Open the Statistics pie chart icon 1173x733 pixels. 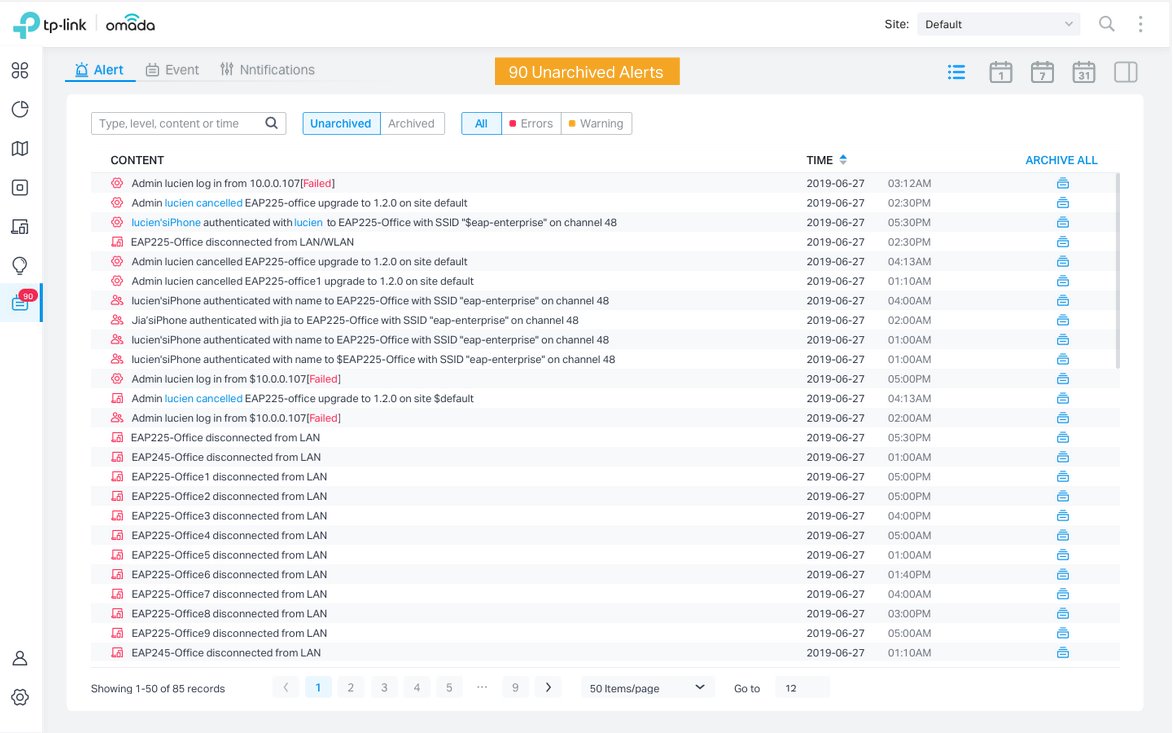(x=20, y=110)
